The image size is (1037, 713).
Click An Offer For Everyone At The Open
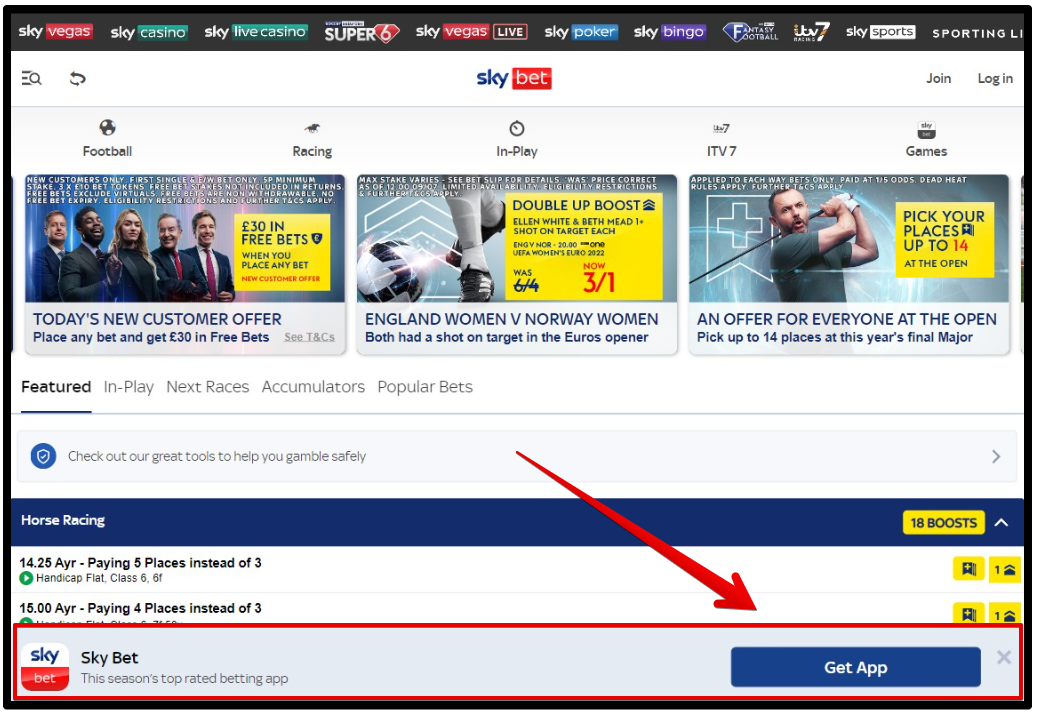click(847, 319)
